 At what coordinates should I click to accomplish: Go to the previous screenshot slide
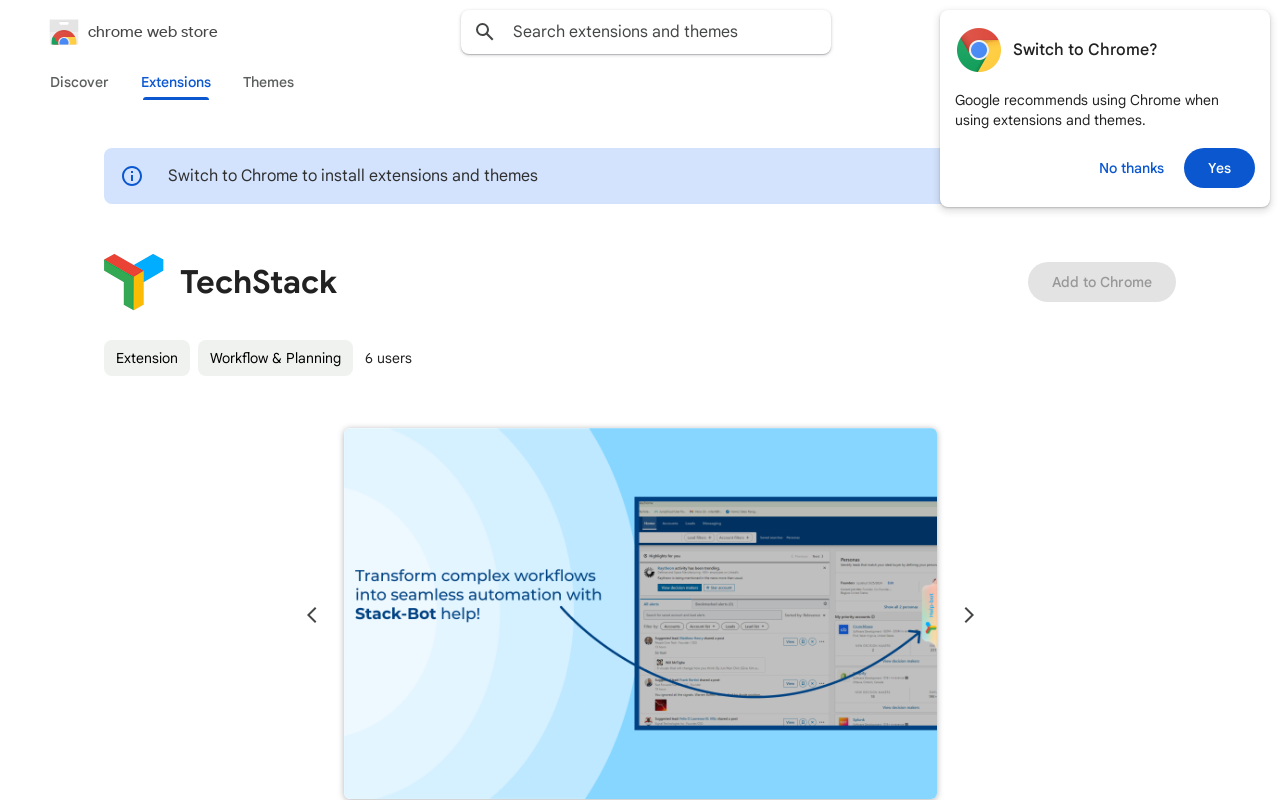312,615
